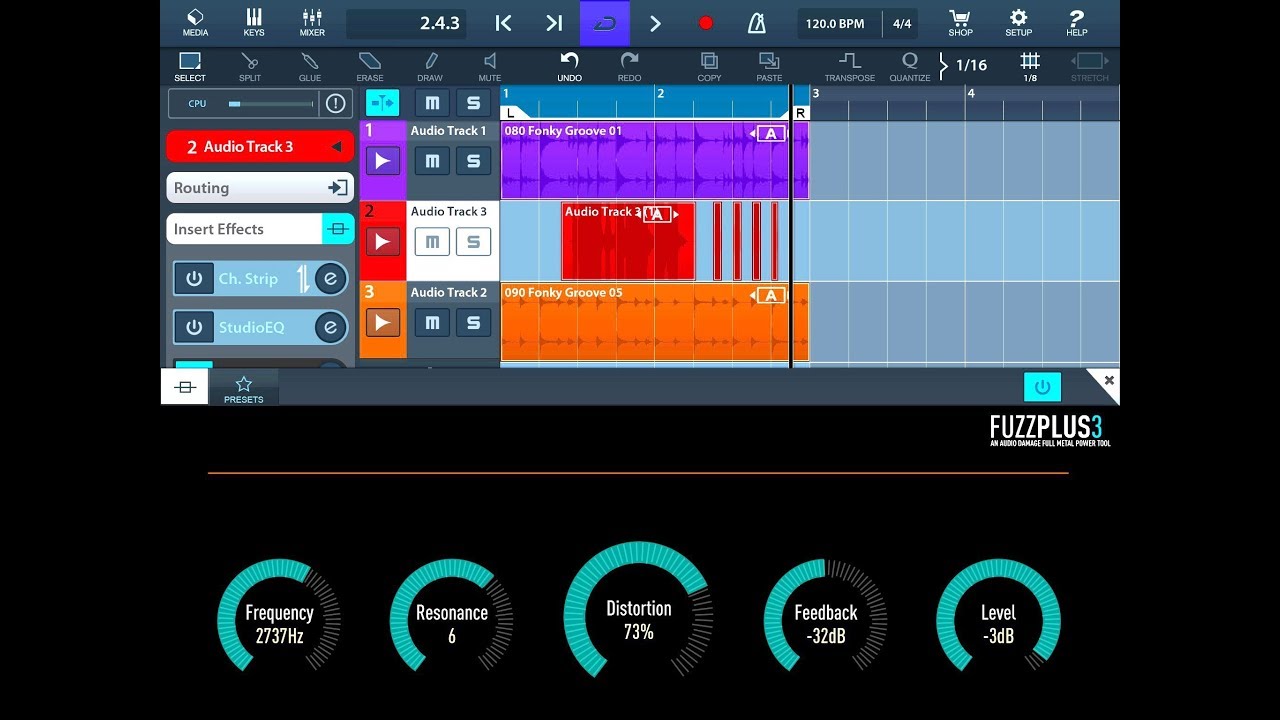Screen dimensions: 1280x720
Task: Open the Routing section
Action: click(x=260, y=188)
